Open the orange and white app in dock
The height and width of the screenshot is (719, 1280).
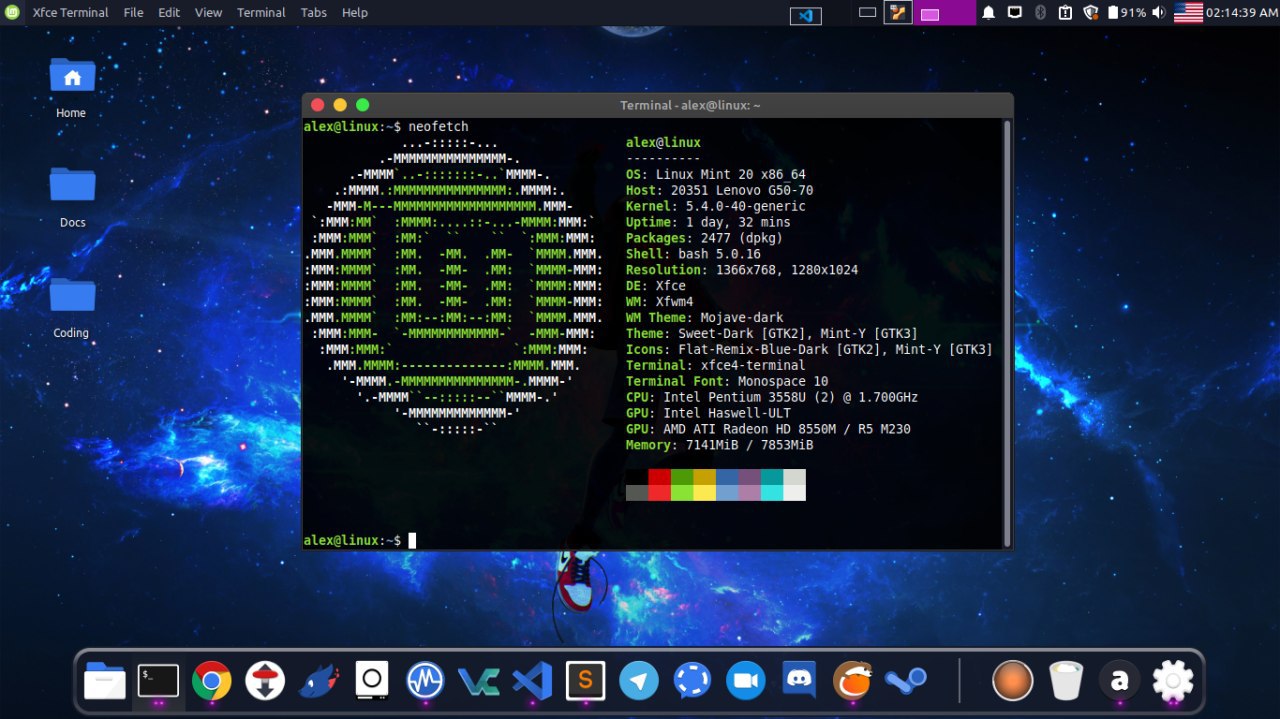click(853, 681)
